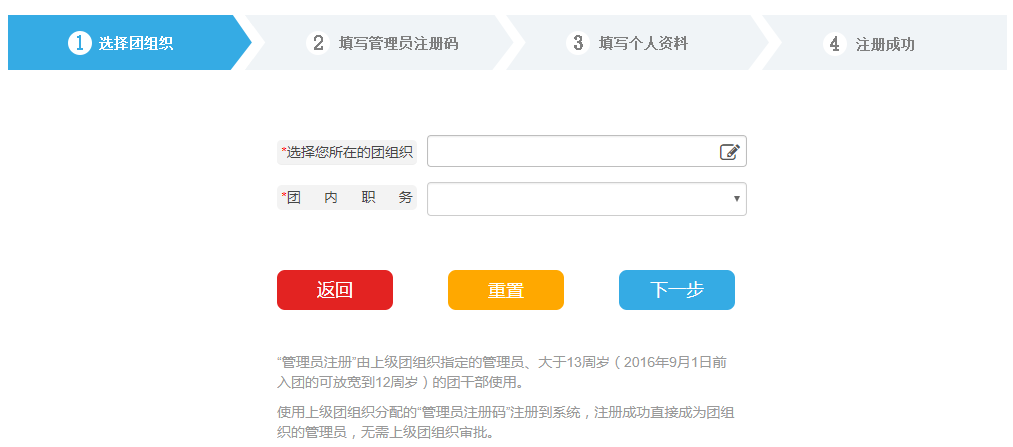Switch to the 选择团组织 step tab label
Viewport: 1013px width, 447px height.
pos(136,44)
